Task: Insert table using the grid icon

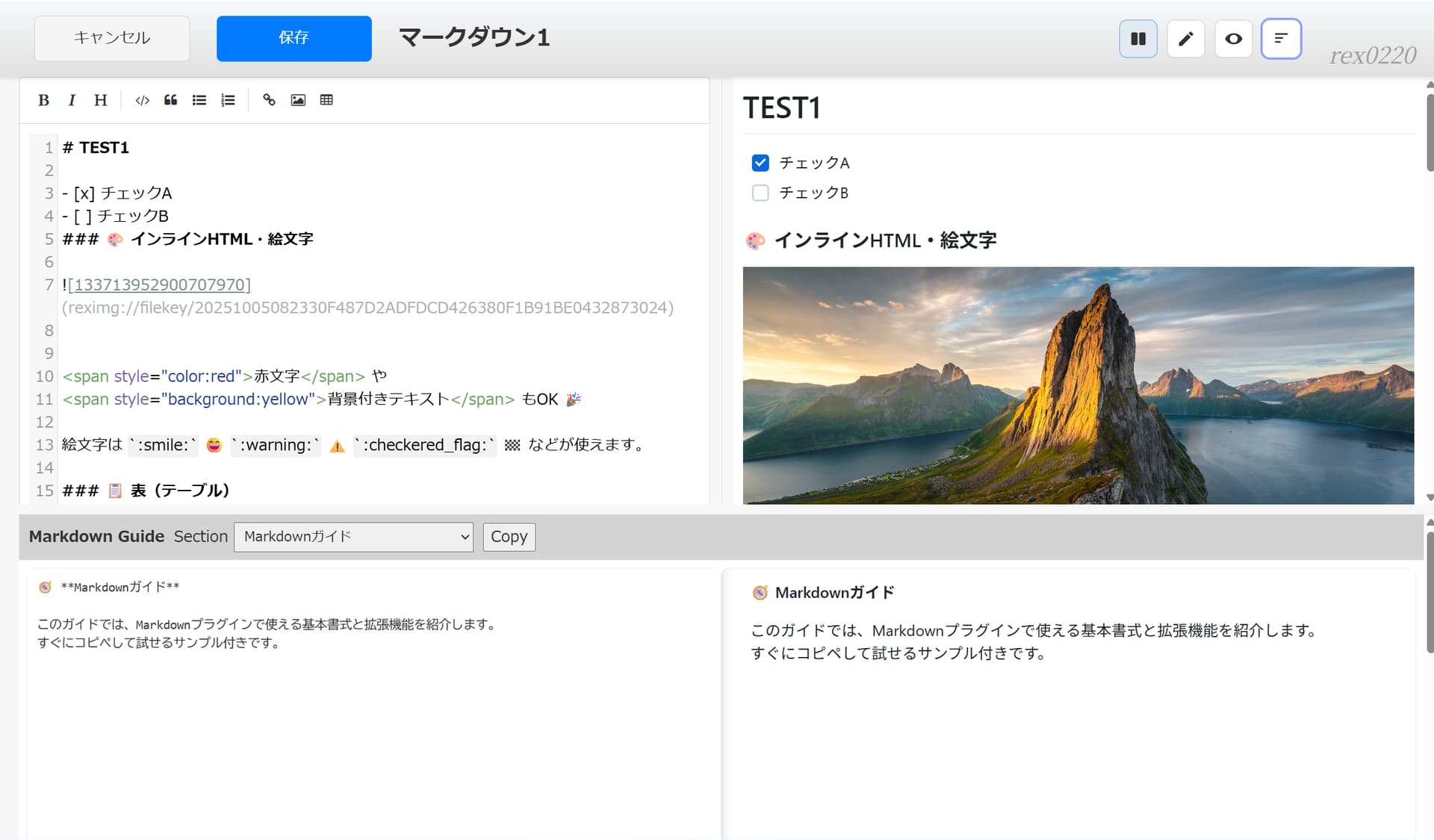Action: pos(326,100)
